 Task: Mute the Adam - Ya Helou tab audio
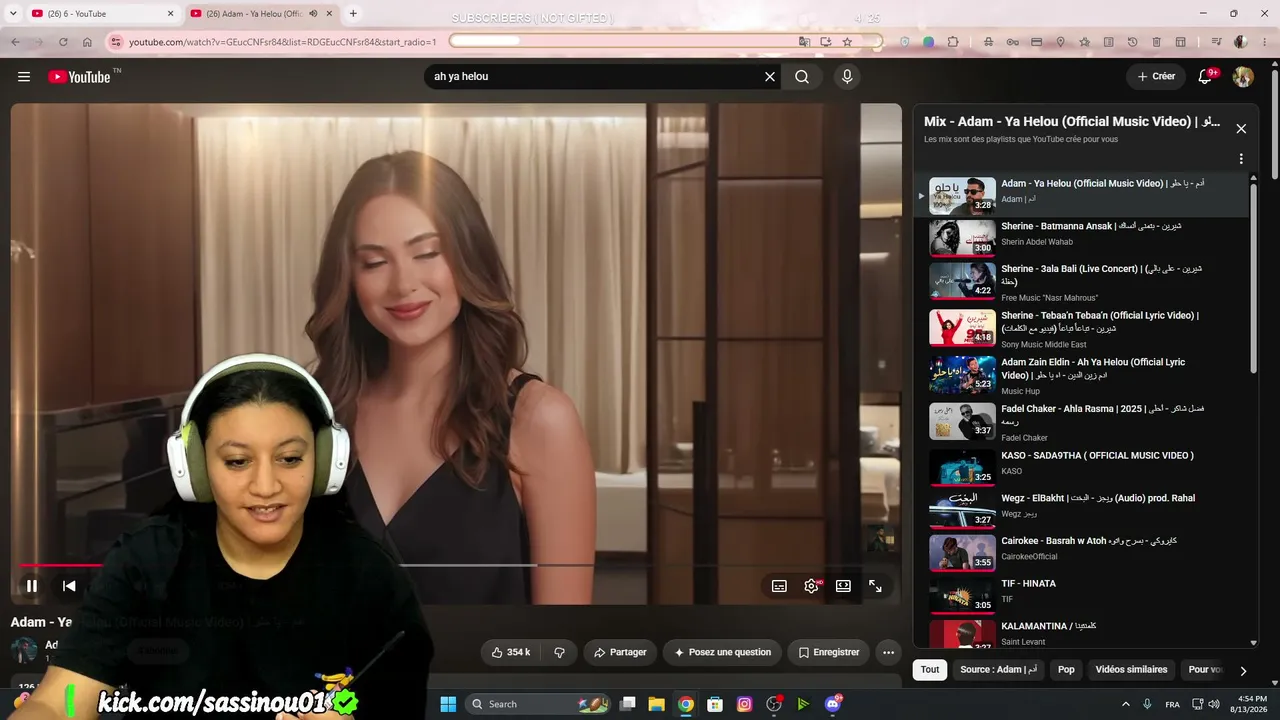click(313, 14)
